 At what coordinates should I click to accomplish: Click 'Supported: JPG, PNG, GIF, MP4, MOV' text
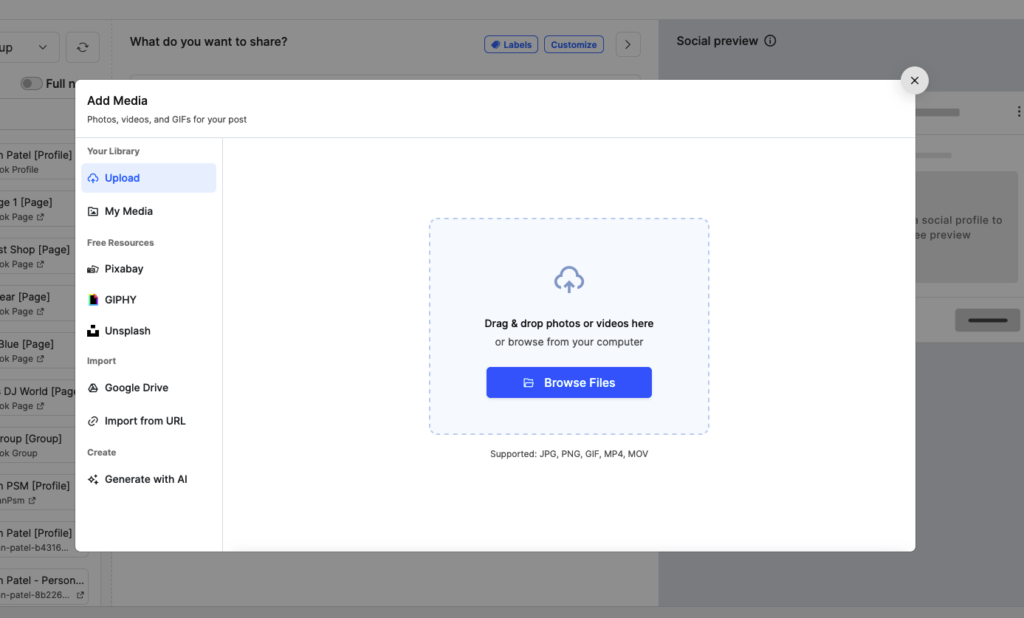pyautogui.click(x=569, y=453)
